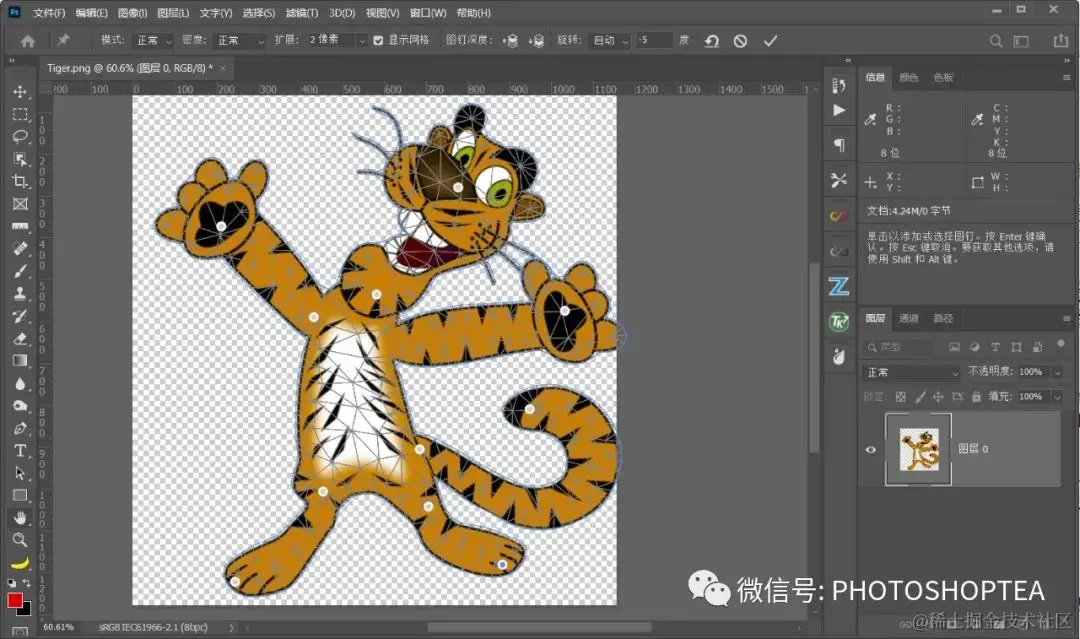Viewport: 1080px width, 639px height.
Task: Select the Lasso tool
Action: click(20, 136)
